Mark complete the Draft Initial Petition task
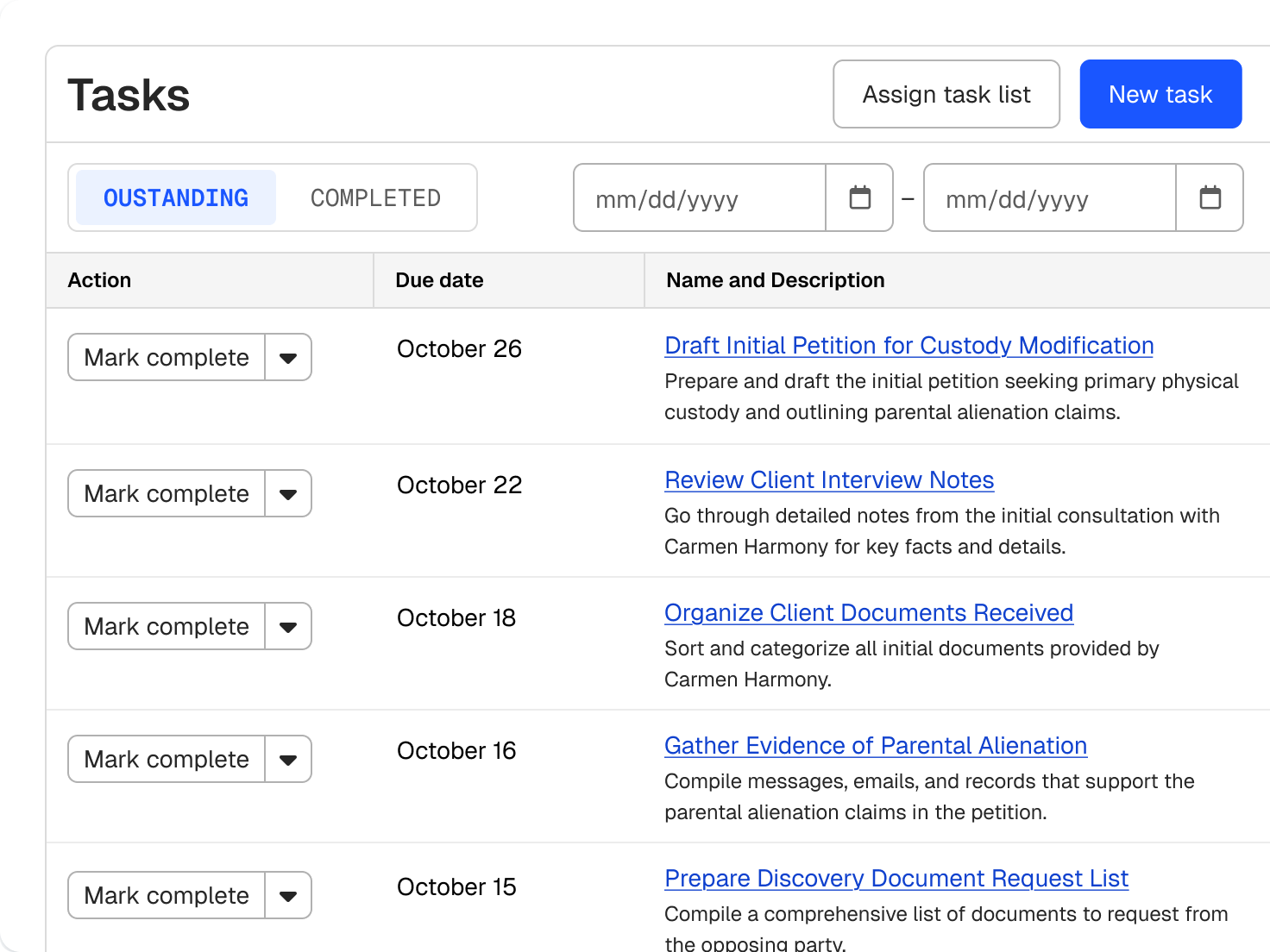The height and width of the screenshot is (952, 1270). coord(167,357)
